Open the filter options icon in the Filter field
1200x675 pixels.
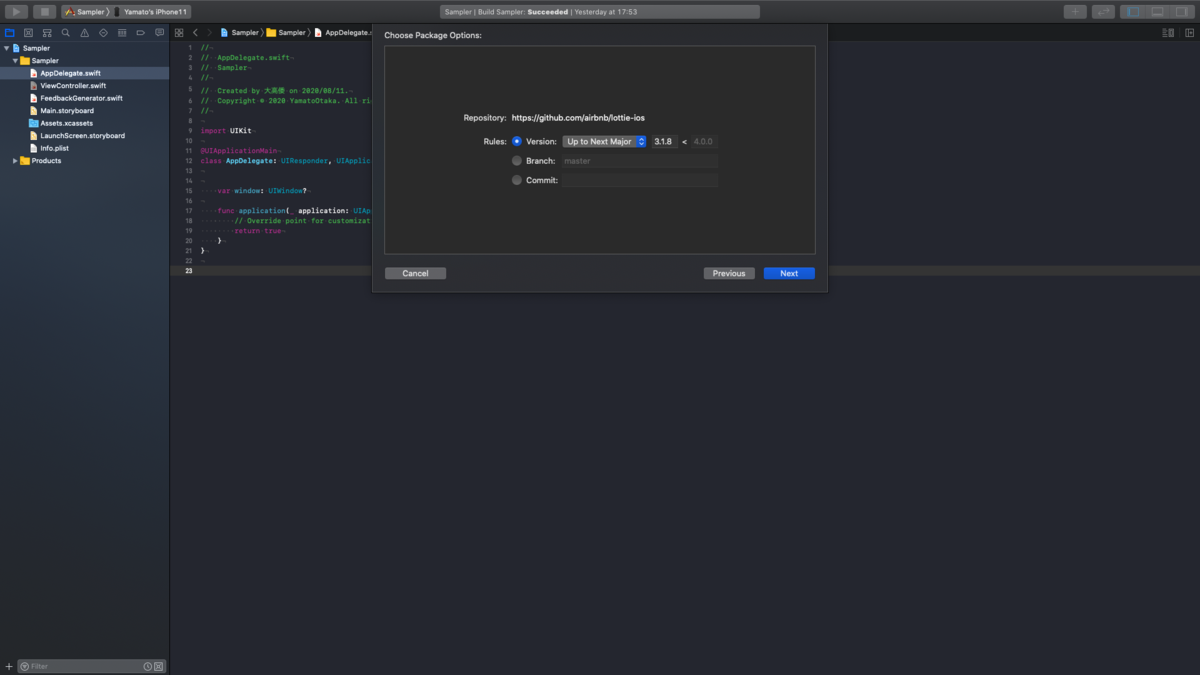click(x=25, y=666)
